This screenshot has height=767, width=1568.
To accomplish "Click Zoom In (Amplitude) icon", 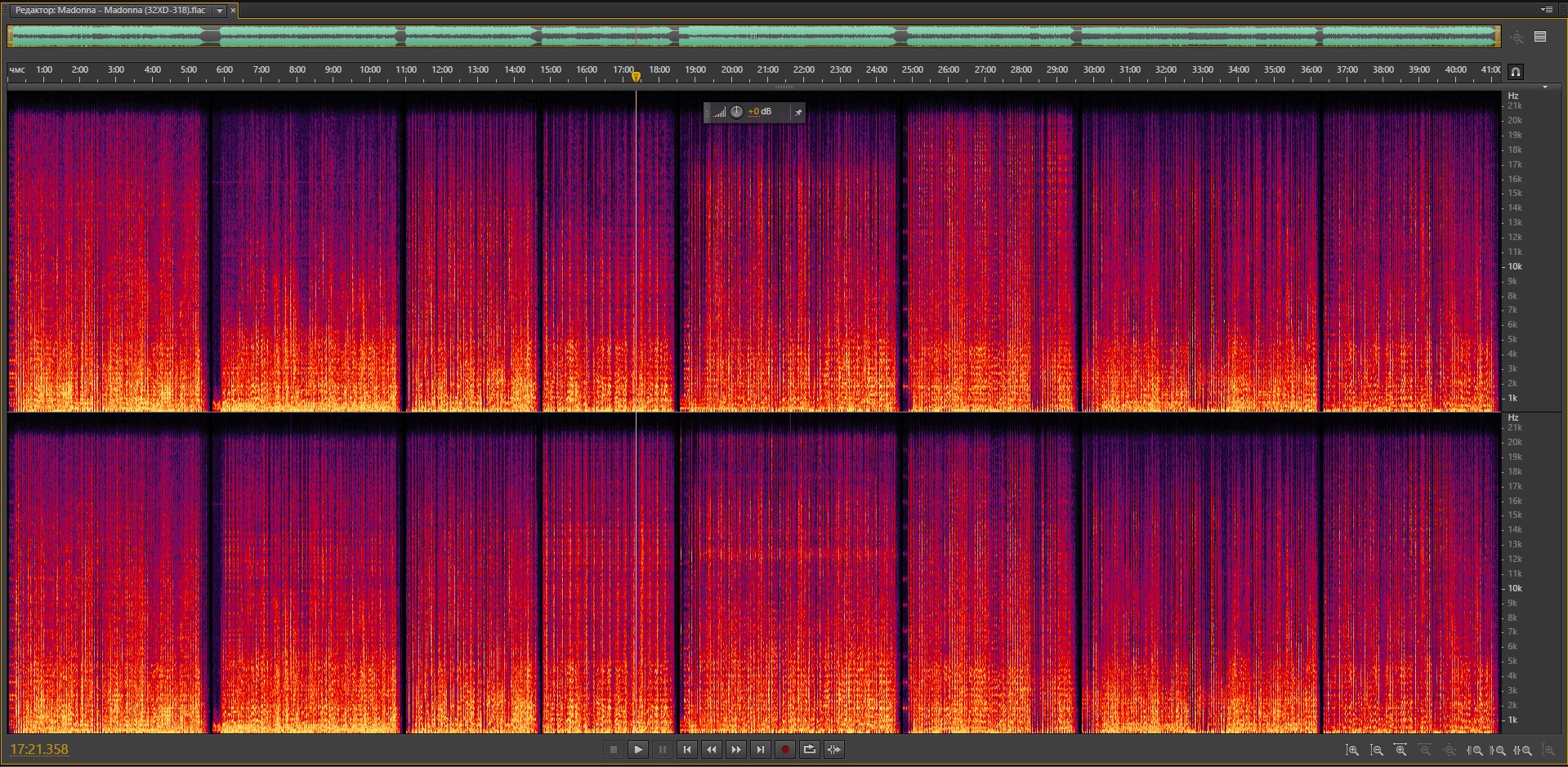I will pyautogui.click(x=1352, y=750).
